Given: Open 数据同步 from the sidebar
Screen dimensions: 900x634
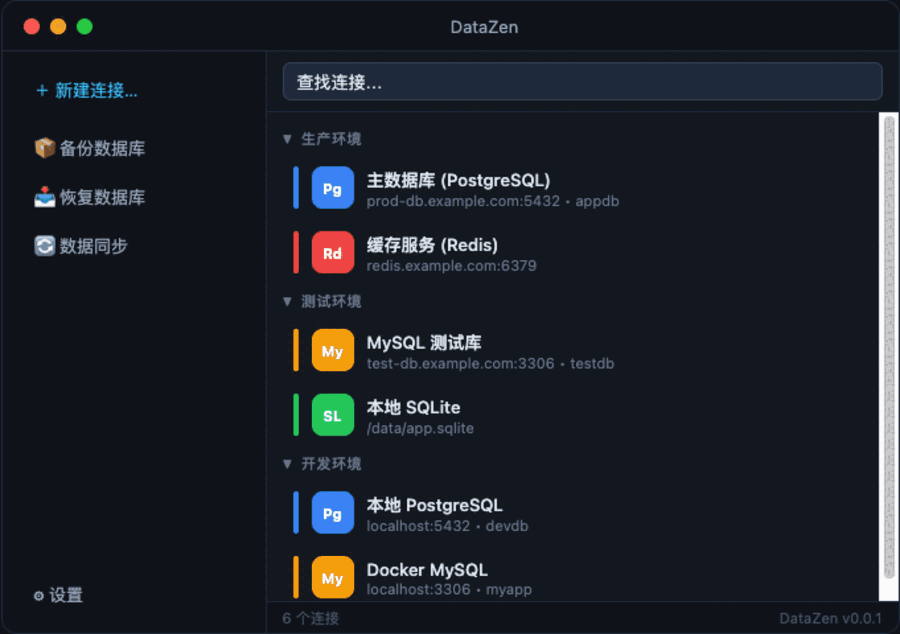Looking at the screenshot, I should 81,246.
